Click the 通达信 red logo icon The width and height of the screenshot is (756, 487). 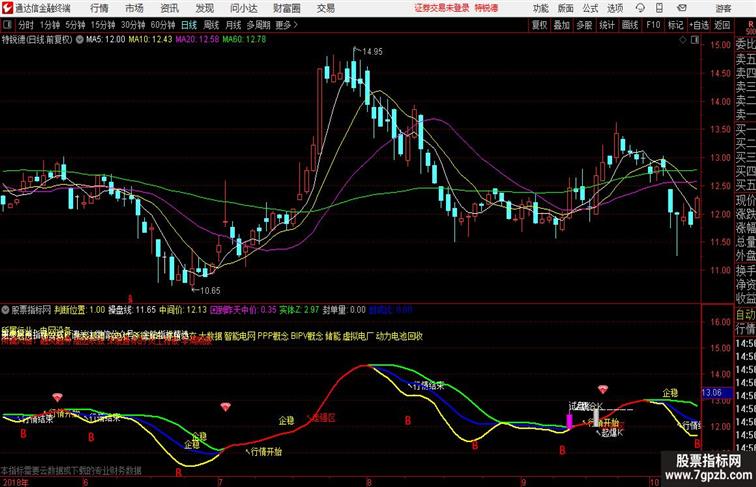7,8
